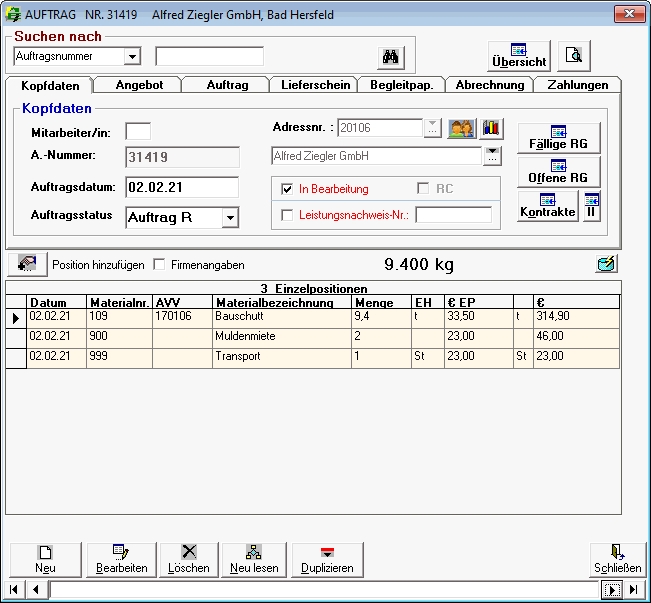Click the total 314,90 cell

tap(576, 318)
